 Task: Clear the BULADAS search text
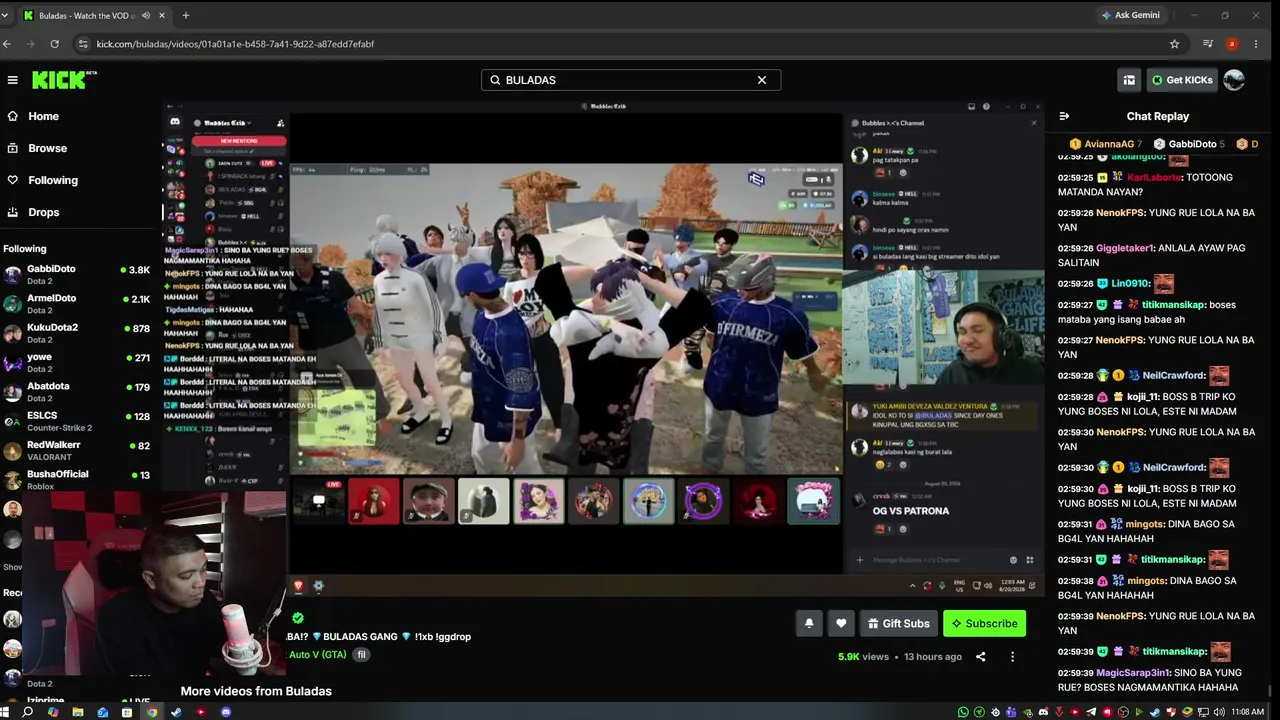pos(762,80)
